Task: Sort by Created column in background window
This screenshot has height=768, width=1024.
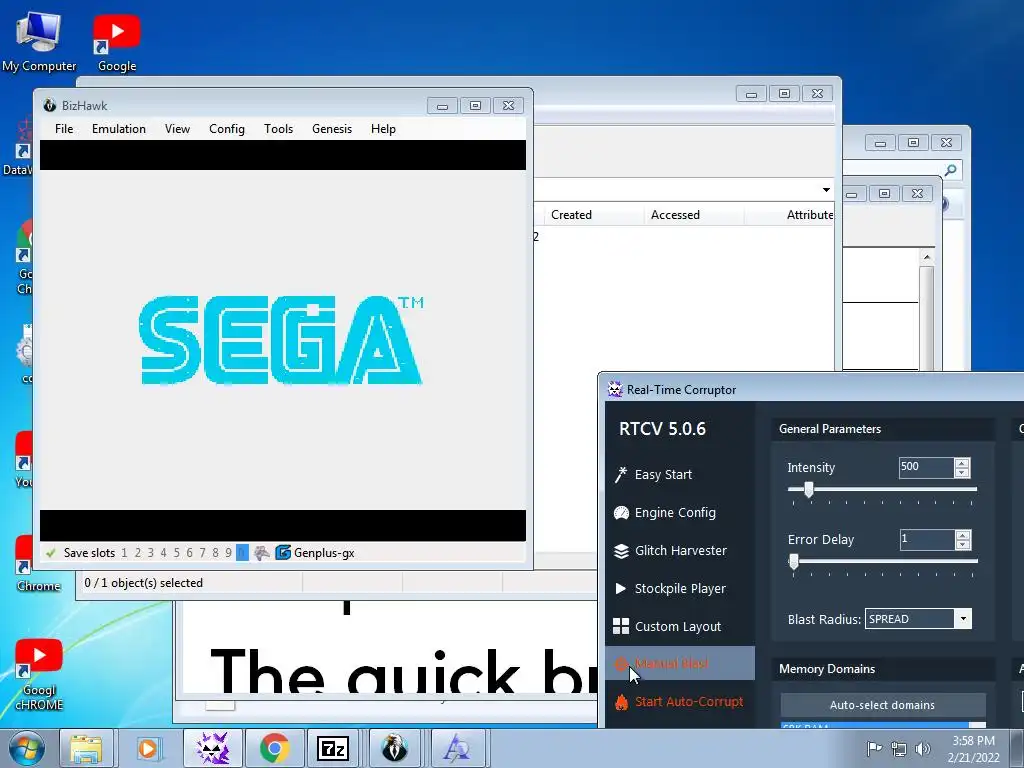Action: click(x=571, y=215)
